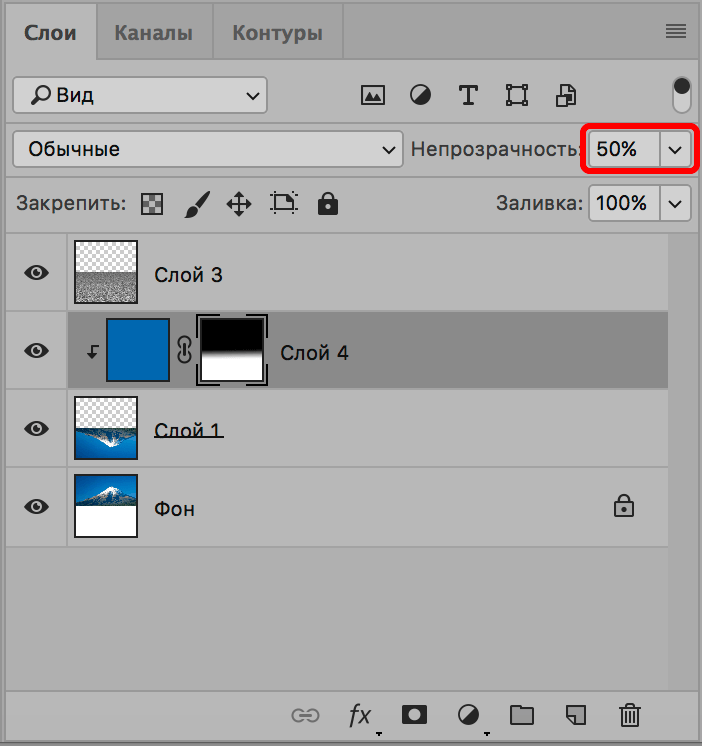The width and height of the screenshot is (702, 746).
Task: Hide the Фон background layer
Action: pyautogui.click(x=37, y=506)
